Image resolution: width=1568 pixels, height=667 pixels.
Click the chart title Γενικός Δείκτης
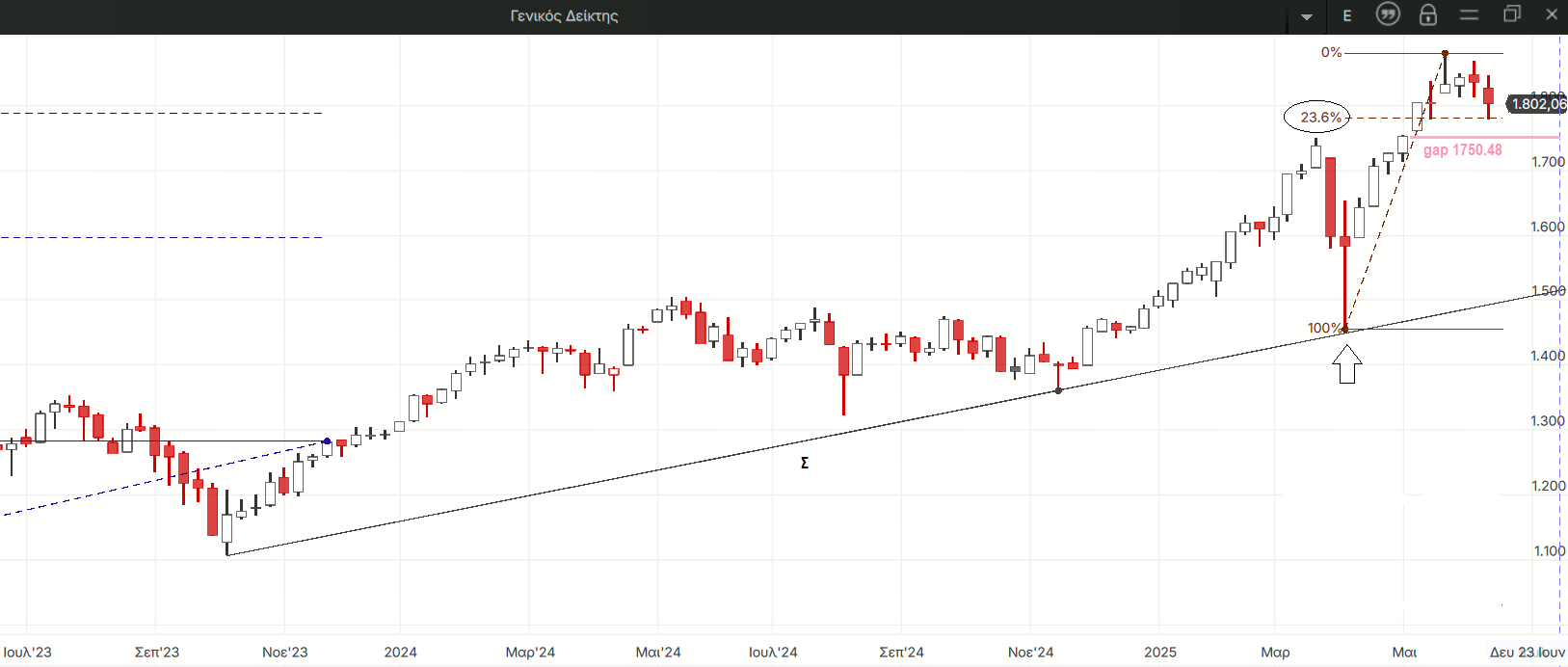pos(564,15)
